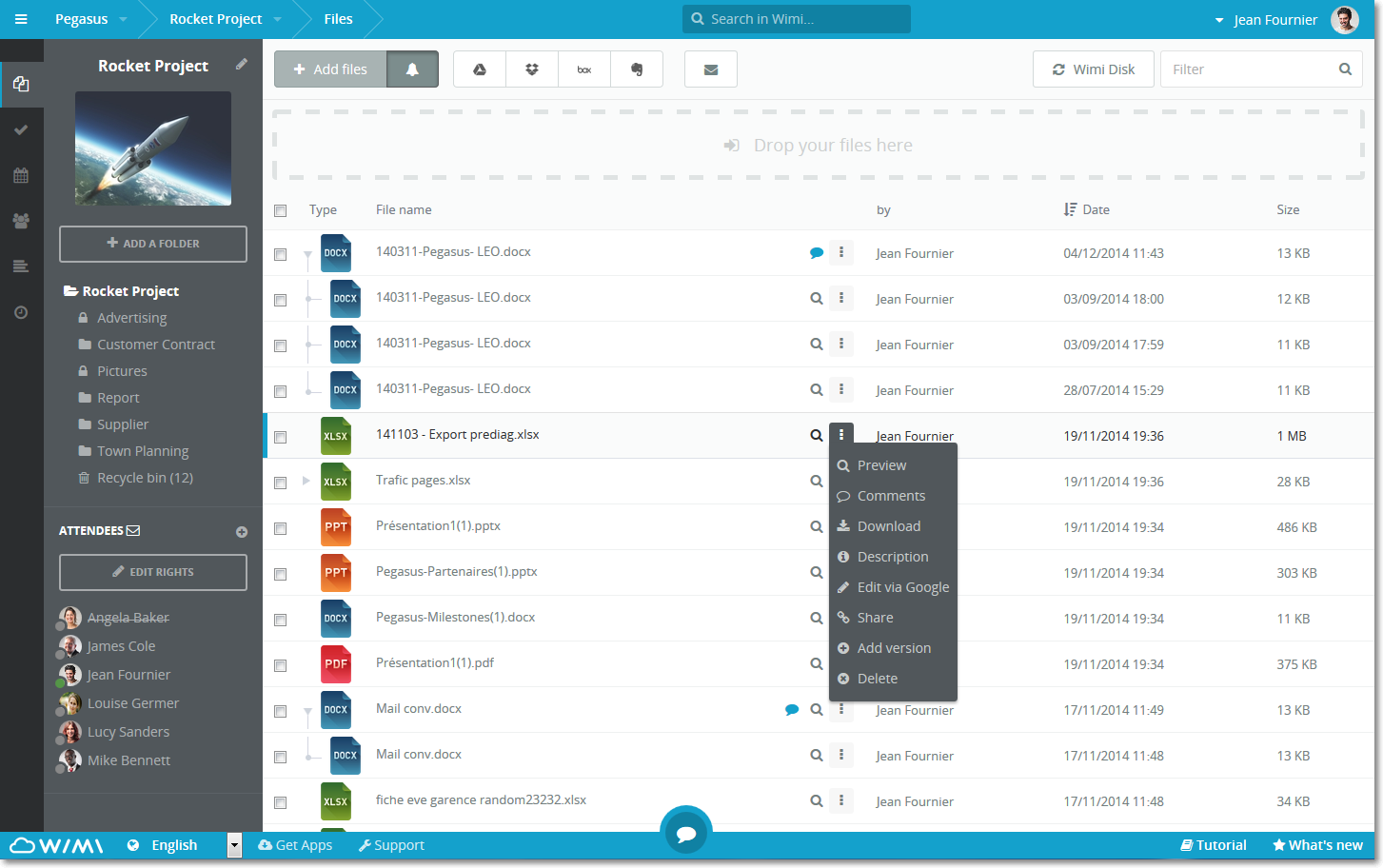This screenshot has height=868, width=1383.
Task: Select Download from the context menu
Action: [x=893, y=526]
